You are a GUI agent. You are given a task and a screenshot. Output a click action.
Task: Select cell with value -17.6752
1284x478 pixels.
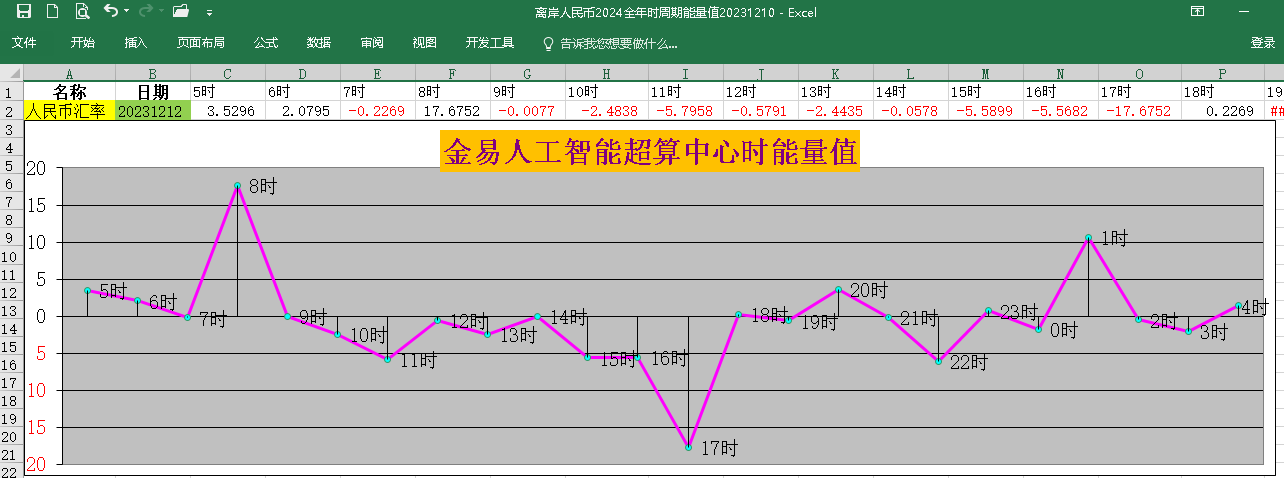pos(1139,111)
